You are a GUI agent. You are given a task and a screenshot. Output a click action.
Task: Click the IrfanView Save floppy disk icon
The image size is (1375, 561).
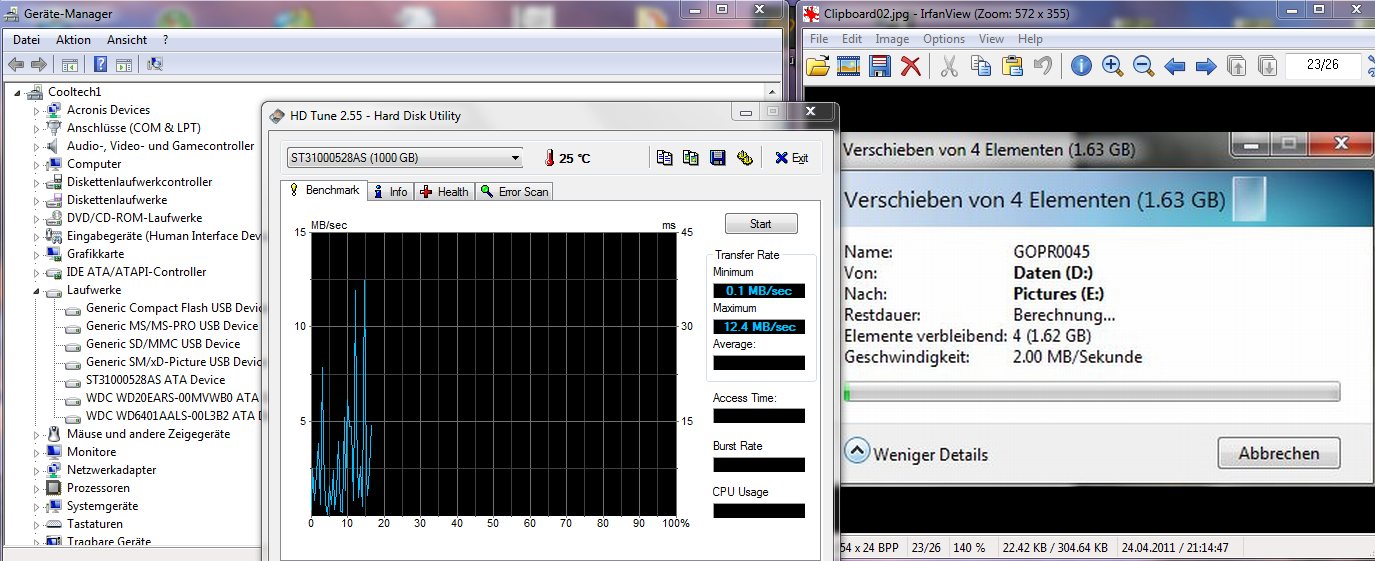pos(880,66)
